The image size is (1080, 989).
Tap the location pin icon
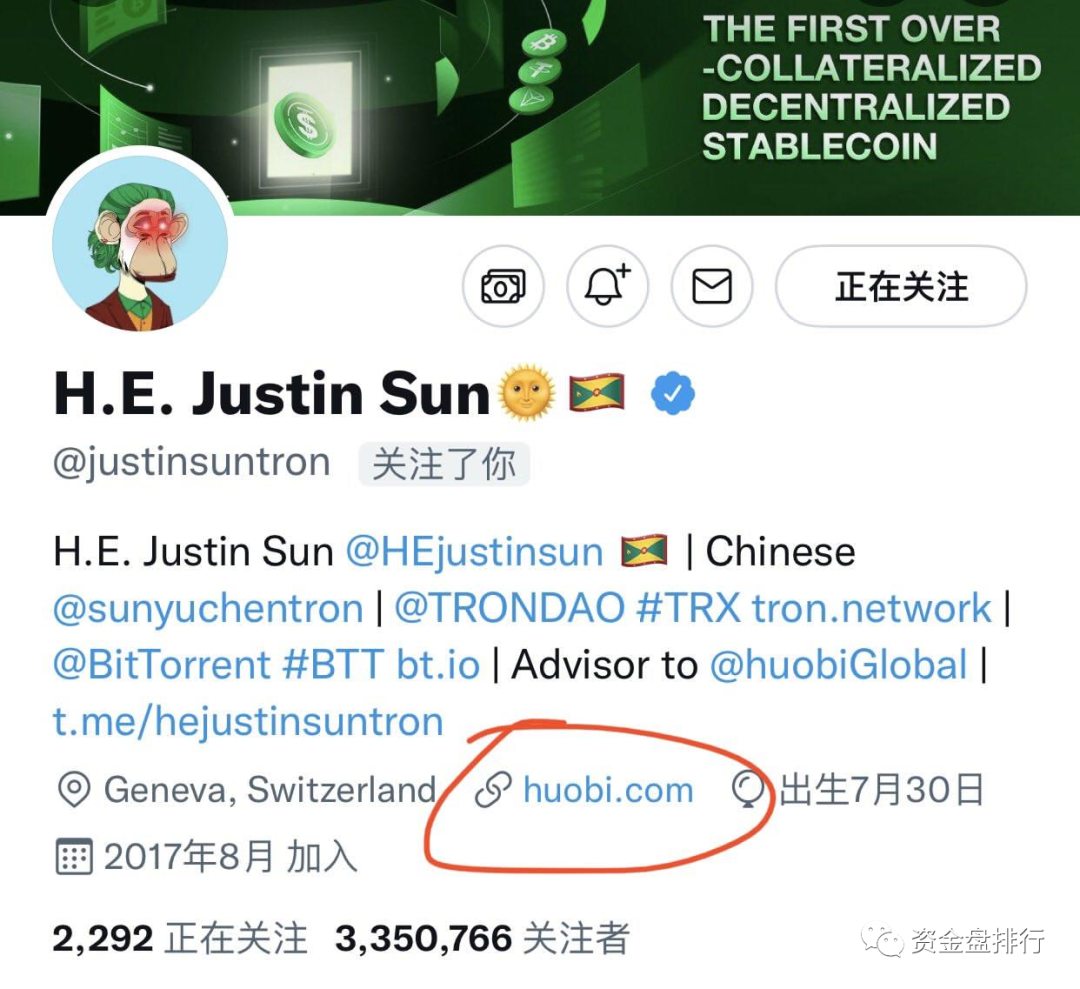coord(74,789)
